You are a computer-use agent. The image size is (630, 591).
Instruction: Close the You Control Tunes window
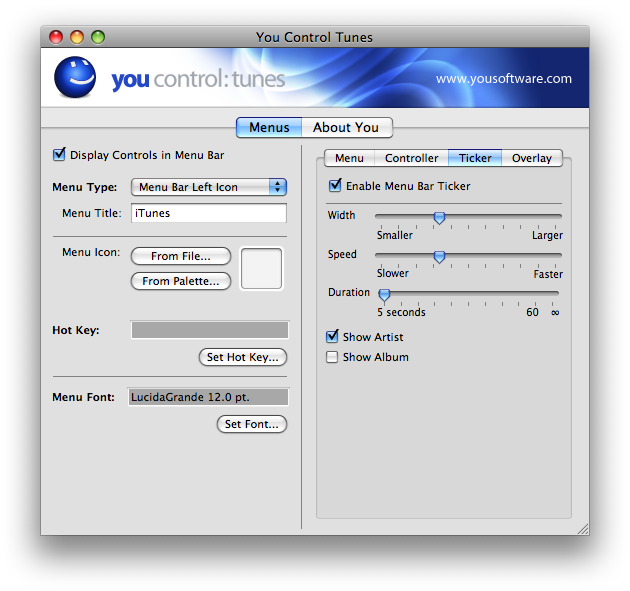(x=56, y=37)
